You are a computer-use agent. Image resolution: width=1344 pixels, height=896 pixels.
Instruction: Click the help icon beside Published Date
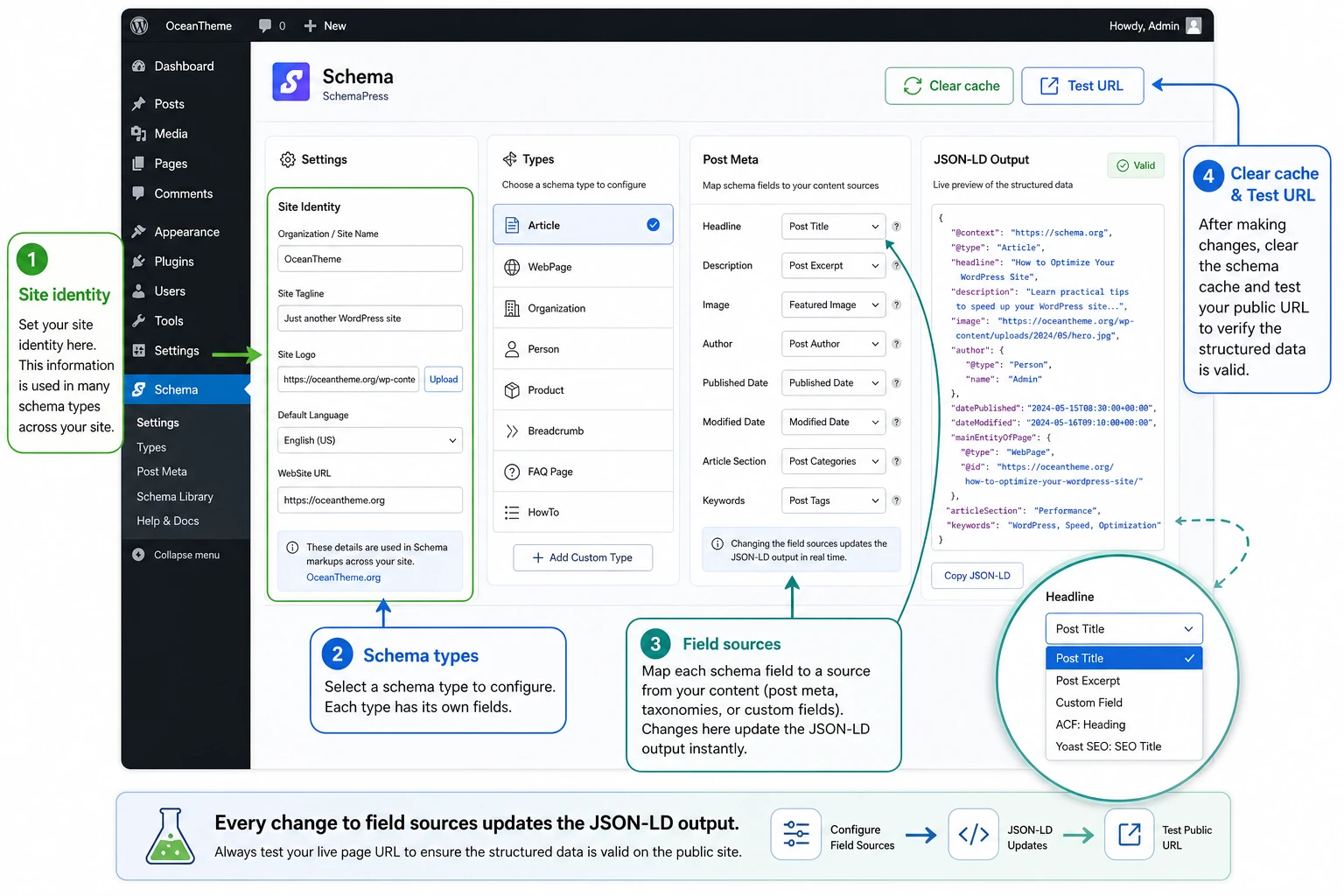click(x=896, y=383)
